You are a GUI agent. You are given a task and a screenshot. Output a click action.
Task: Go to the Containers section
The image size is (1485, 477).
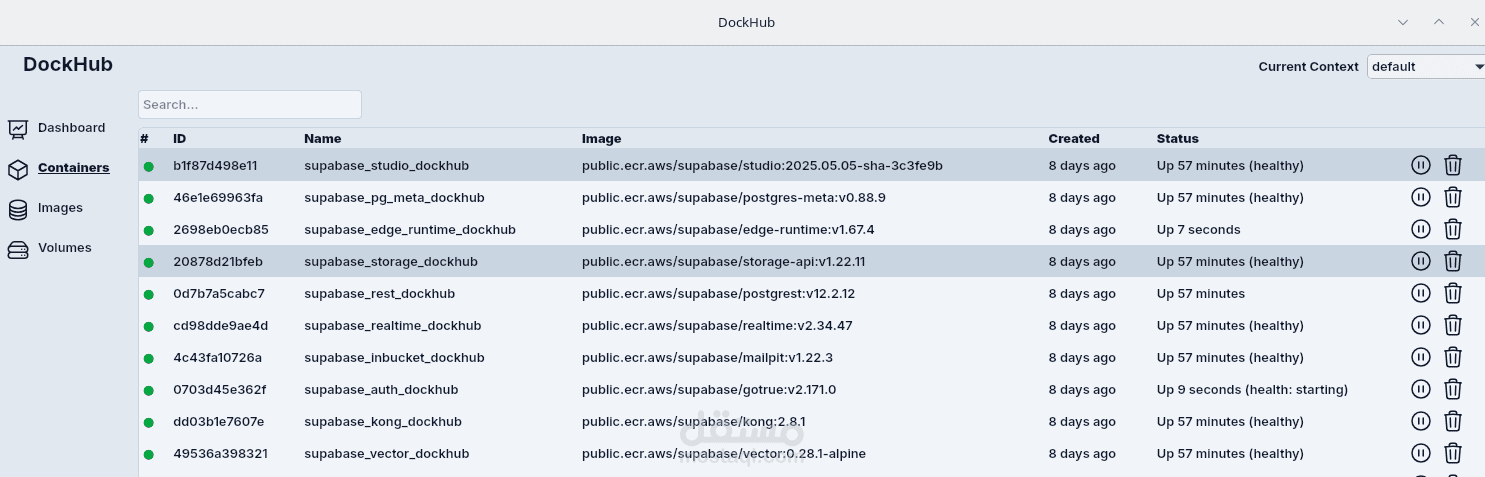click(x=74, y=168)
